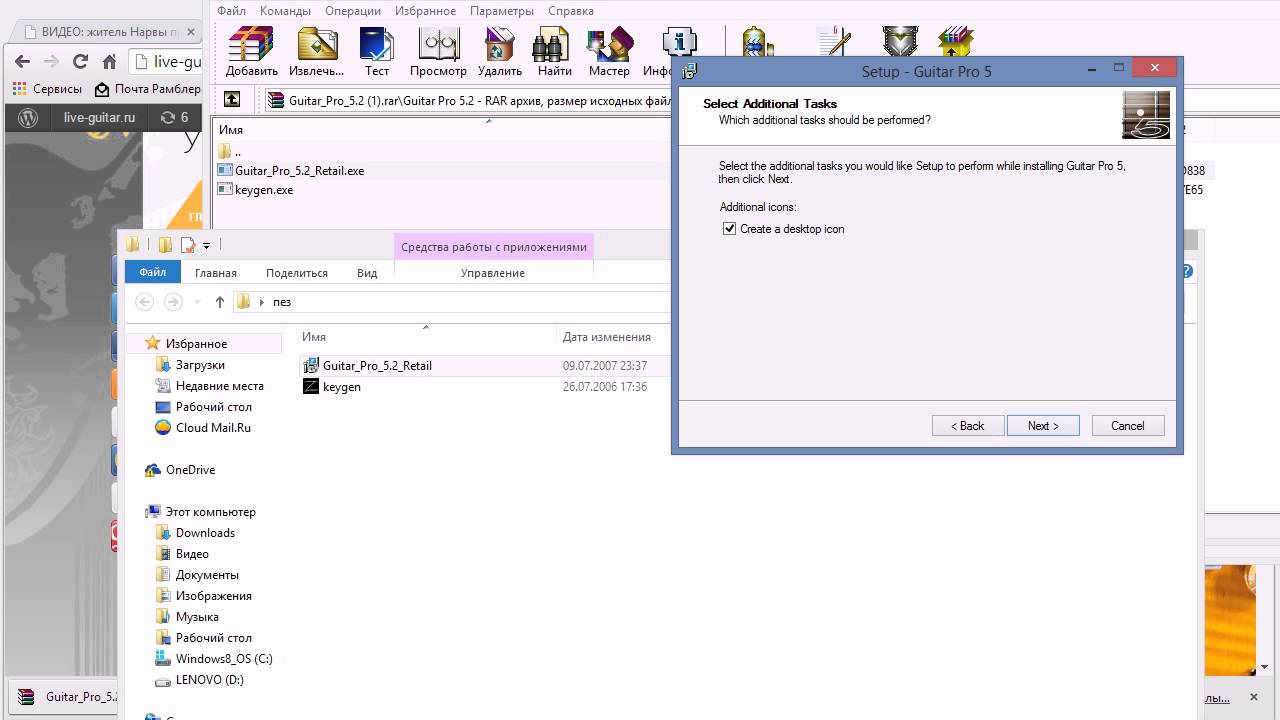
Task: Cancel the Guitar Pro 5 setup
Action: pos(1128,426)
